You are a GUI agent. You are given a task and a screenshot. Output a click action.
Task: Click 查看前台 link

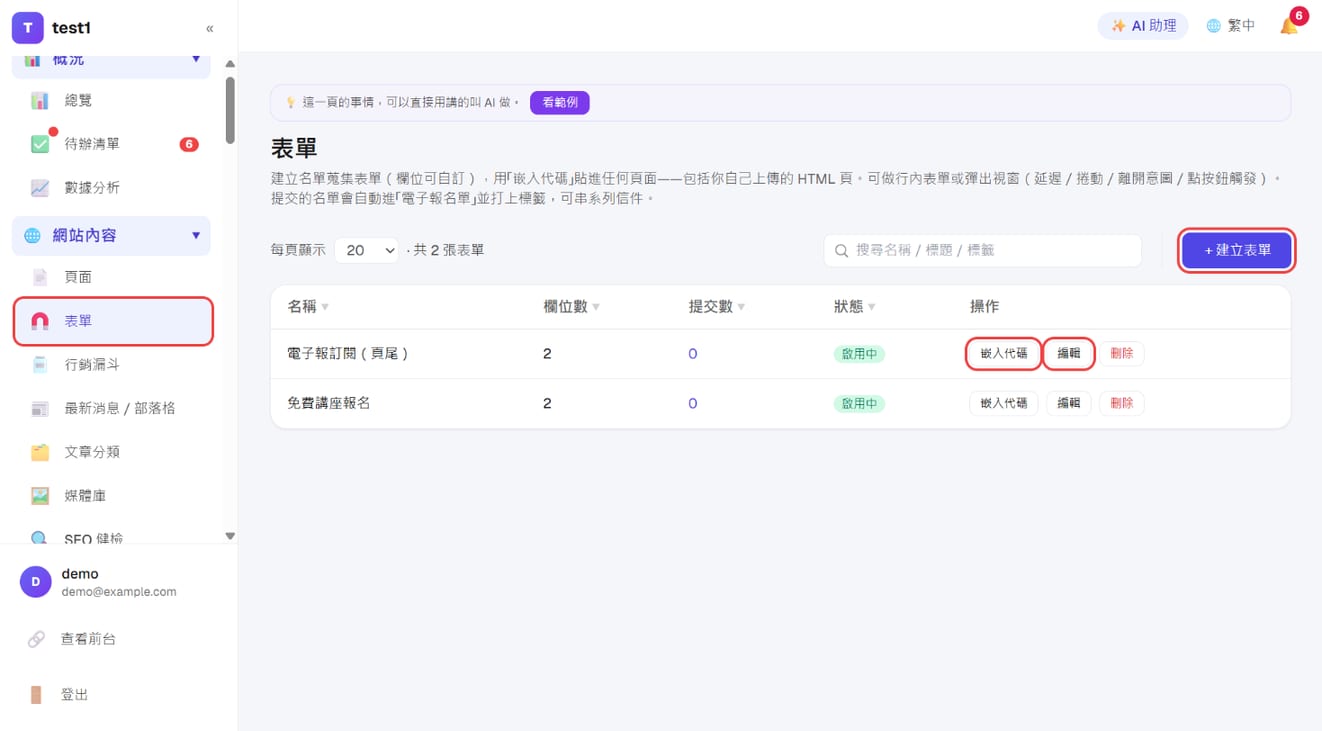tap(88, 638)
